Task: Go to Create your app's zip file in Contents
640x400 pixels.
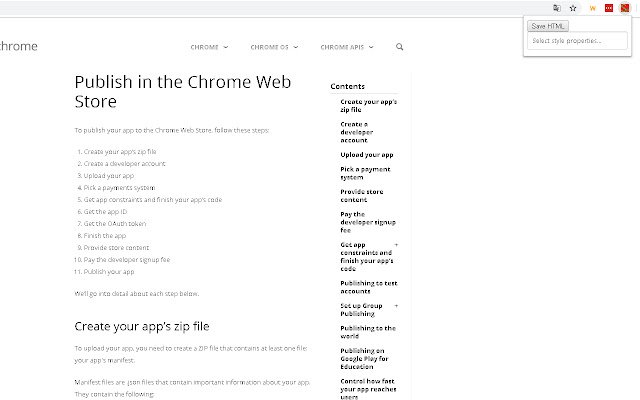Action: (369, 106)
